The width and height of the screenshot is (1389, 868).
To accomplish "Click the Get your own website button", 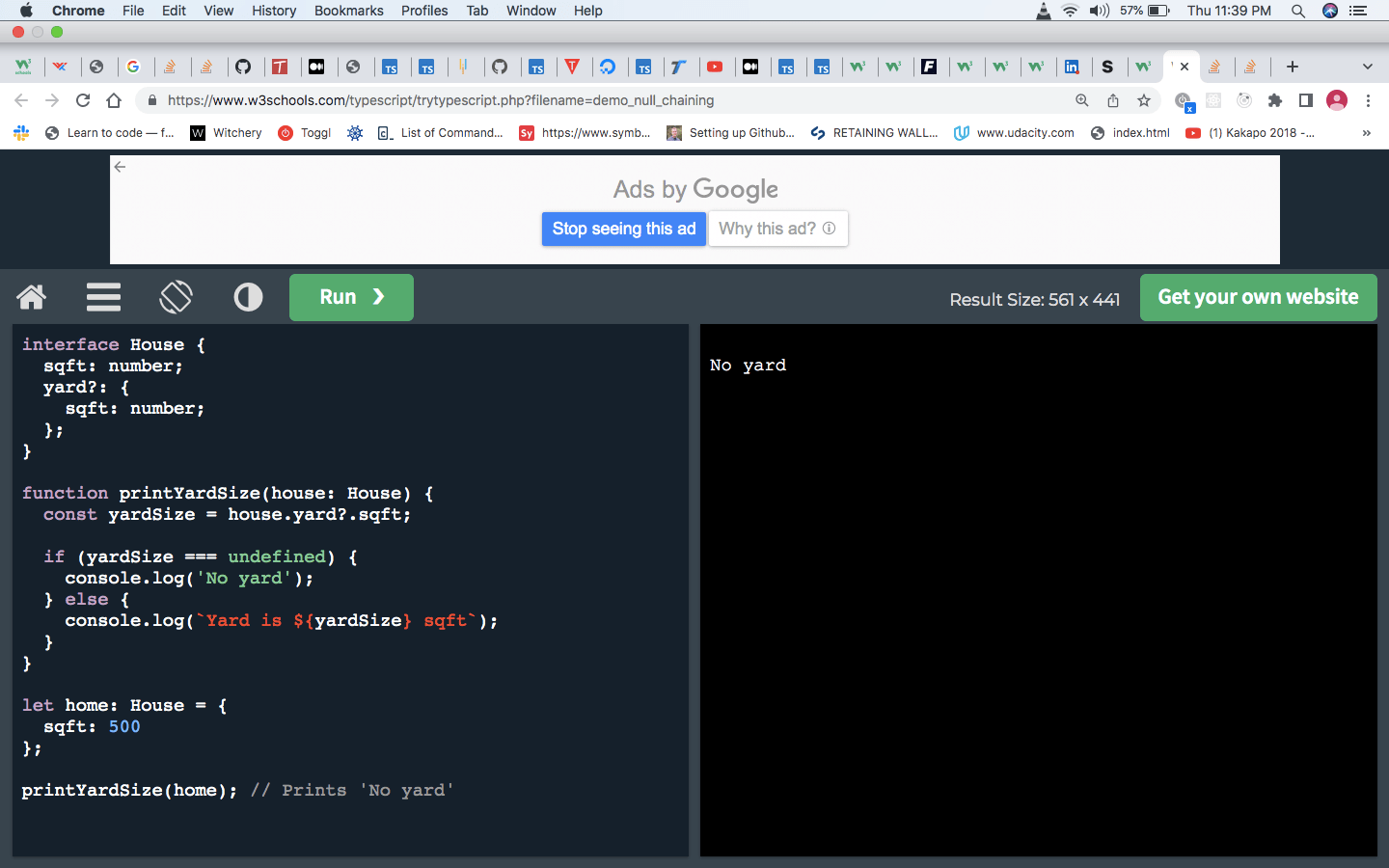I will (1258, 297).
